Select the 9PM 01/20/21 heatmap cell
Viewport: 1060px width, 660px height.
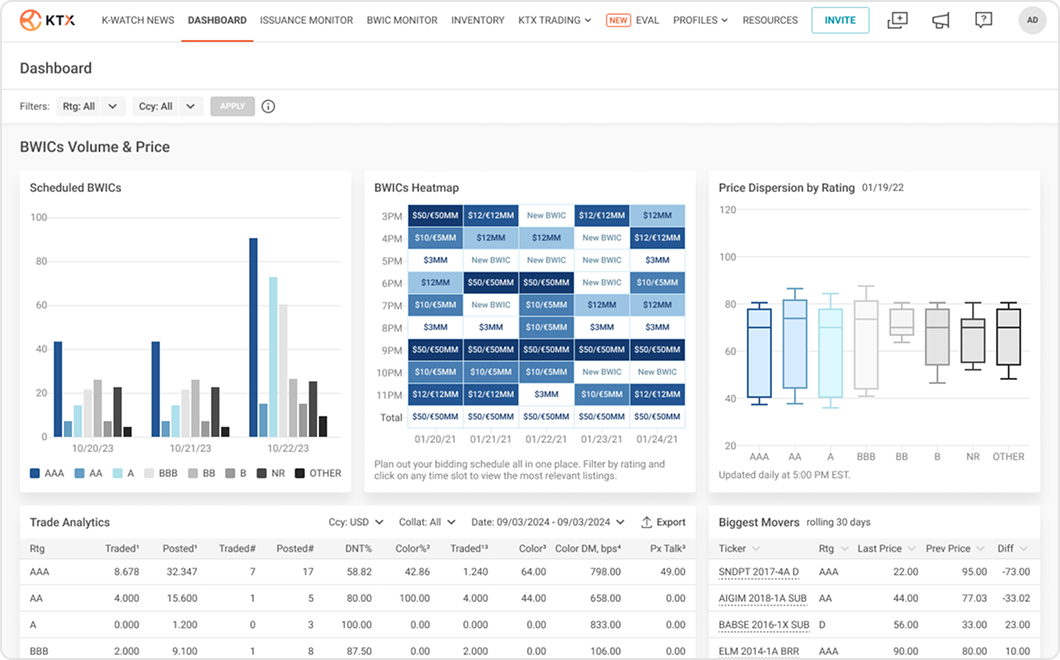click(x=435, y=350)
